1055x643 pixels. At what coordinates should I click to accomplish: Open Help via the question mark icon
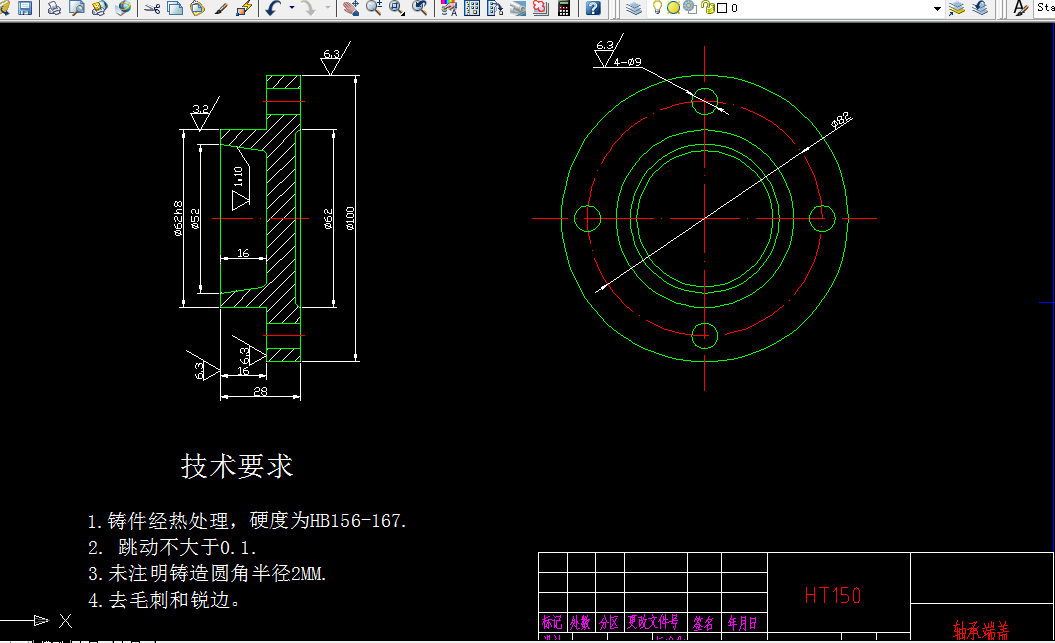click(592, 9)
